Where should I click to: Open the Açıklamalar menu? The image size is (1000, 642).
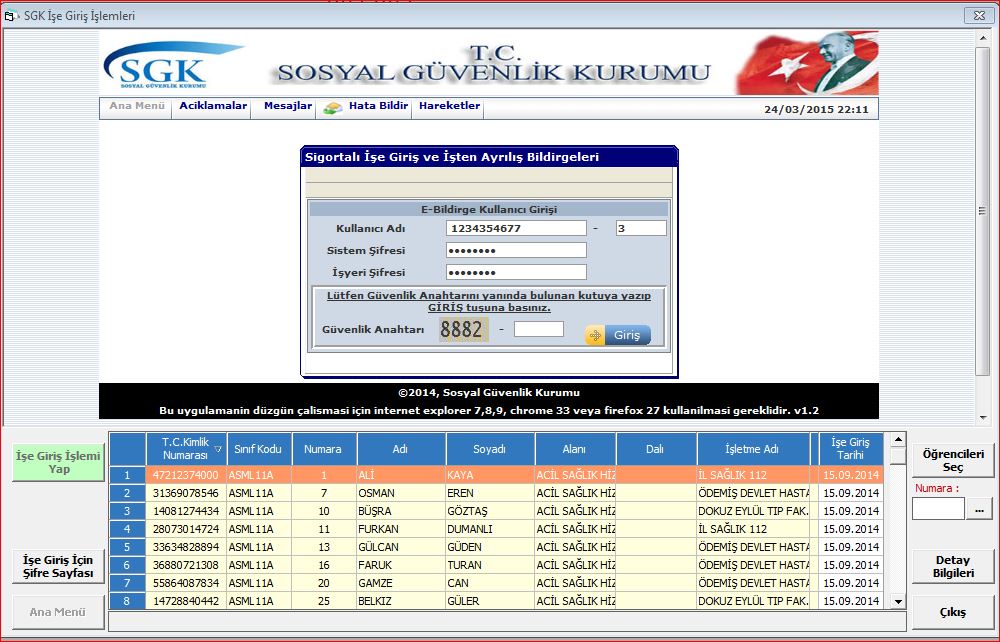pyautogui.click(x=211, y=105)
